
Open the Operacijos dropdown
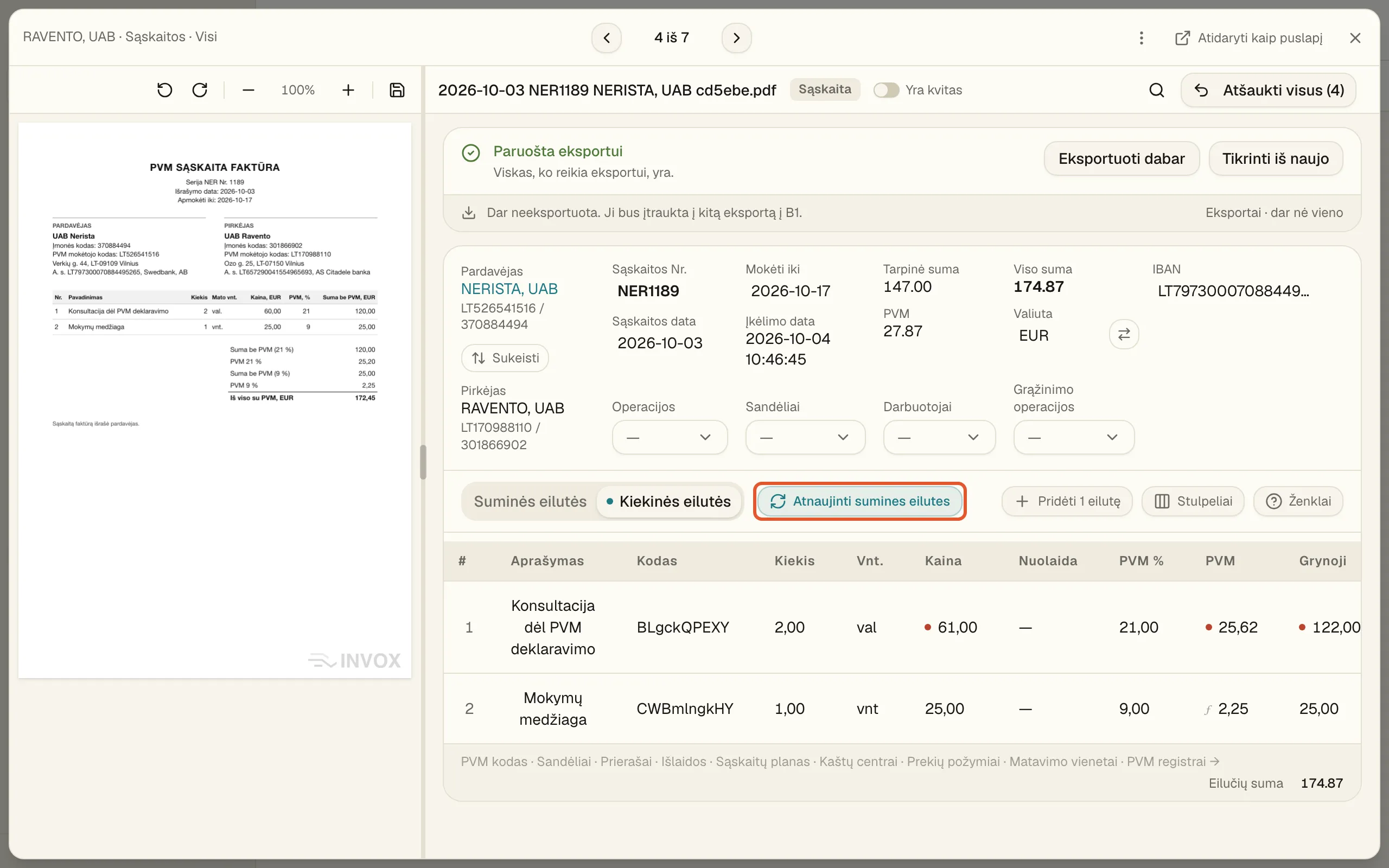click(x=670, y=437)
